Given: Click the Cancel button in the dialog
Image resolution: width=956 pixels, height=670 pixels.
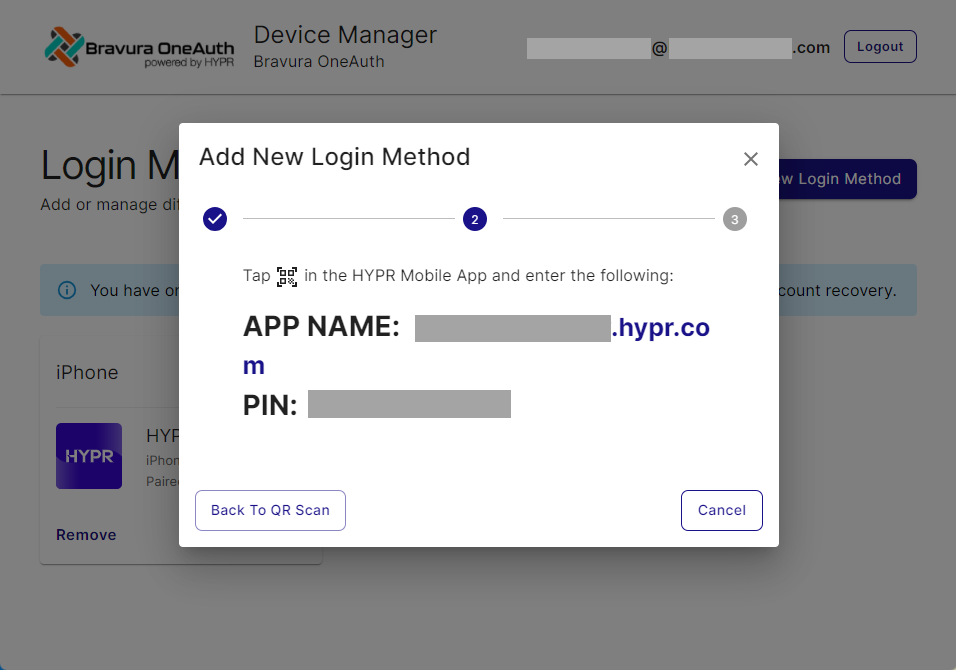Looking at the screenshot, I should 721,510.
